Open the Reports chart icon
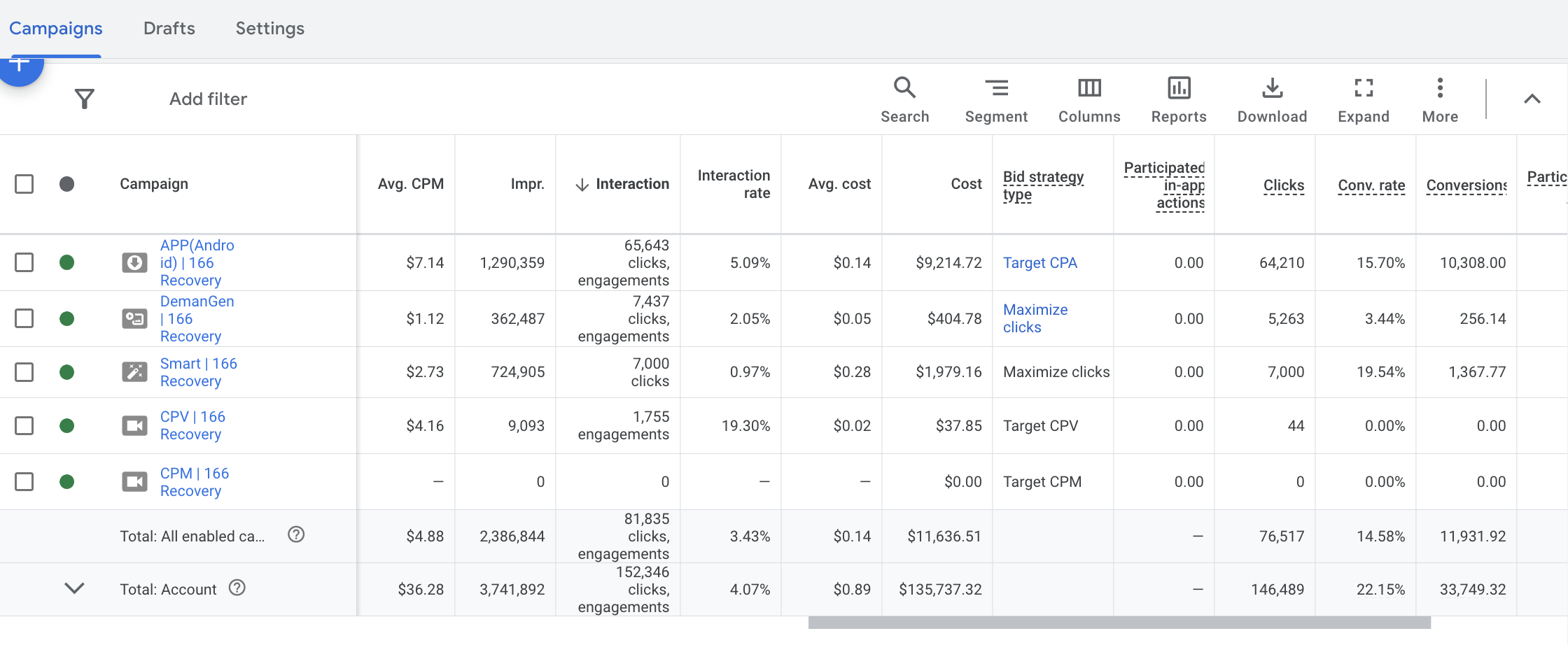The image size is (1568, 645). (x=1179, y=88)
